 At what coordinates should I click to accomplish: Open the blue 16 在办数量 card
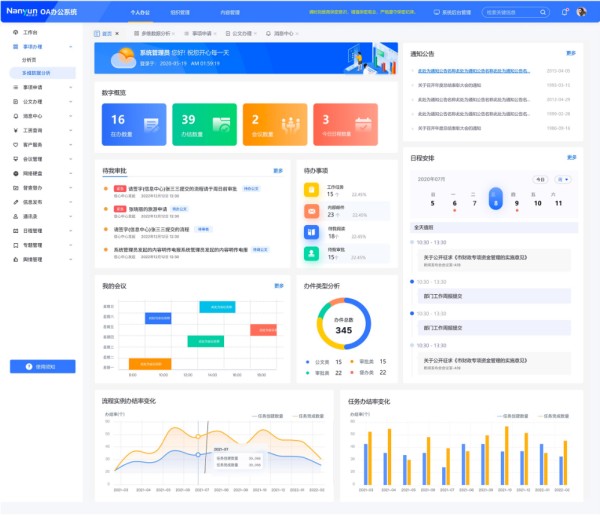click(x=134, y=124)
